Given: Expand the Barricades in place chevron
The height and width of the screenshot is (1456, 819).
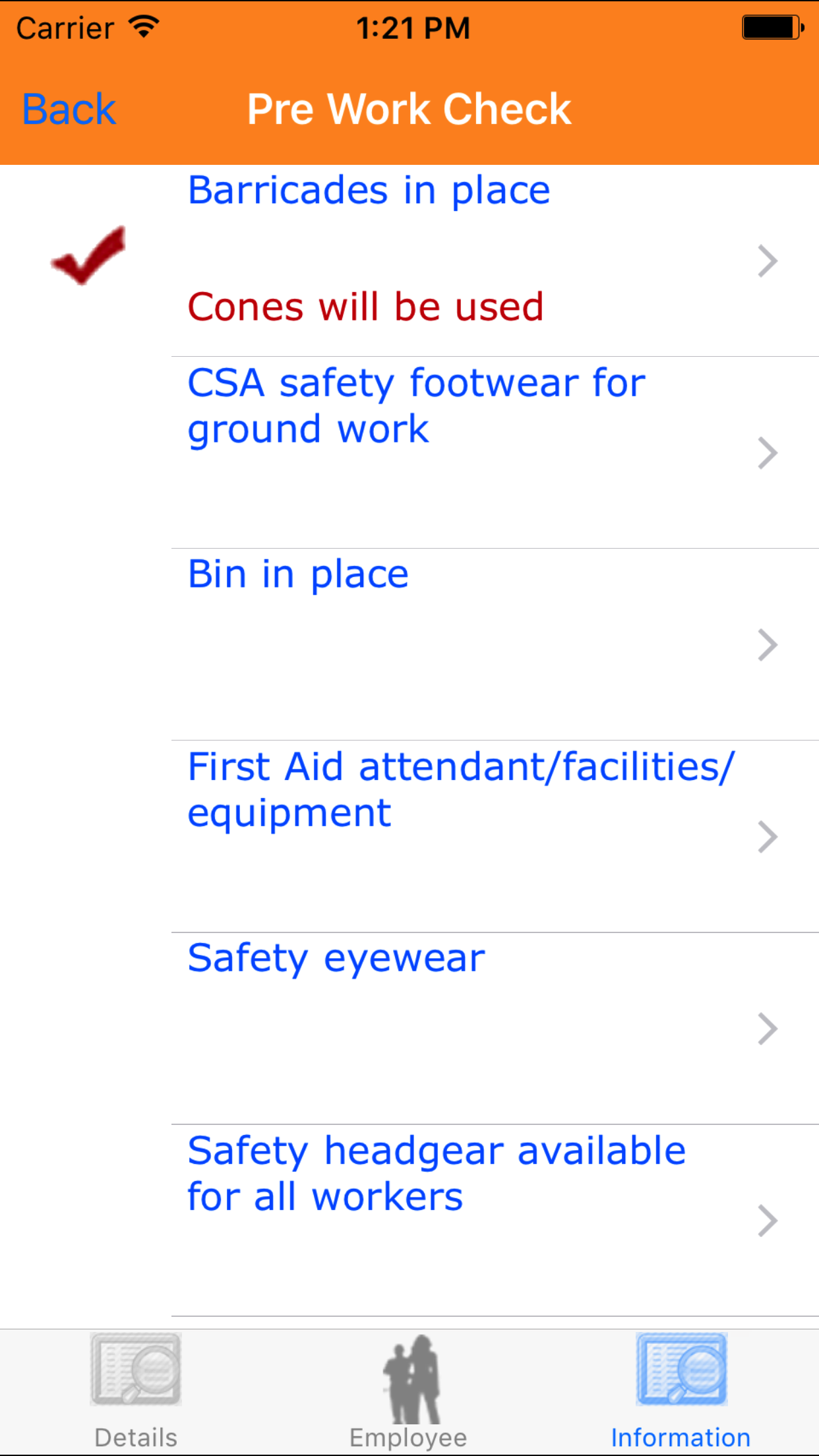Looking at the screenshot, I should (767, 261).
